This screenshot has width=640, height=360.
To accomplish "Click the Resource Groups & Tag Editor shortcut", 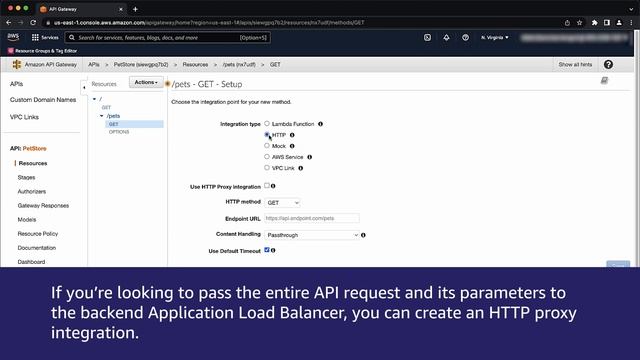I will coord(42,51).
